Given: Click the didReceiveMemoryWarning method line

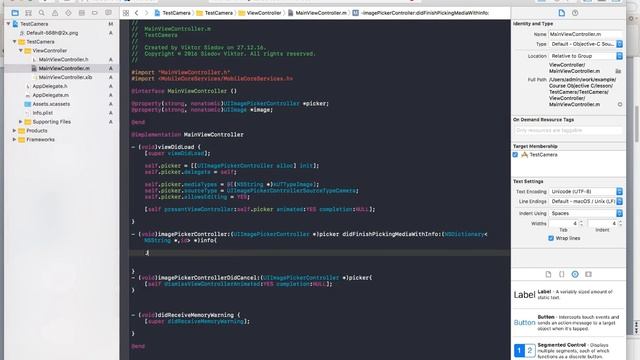Looking at the screenshot, I should coord(186,315).
